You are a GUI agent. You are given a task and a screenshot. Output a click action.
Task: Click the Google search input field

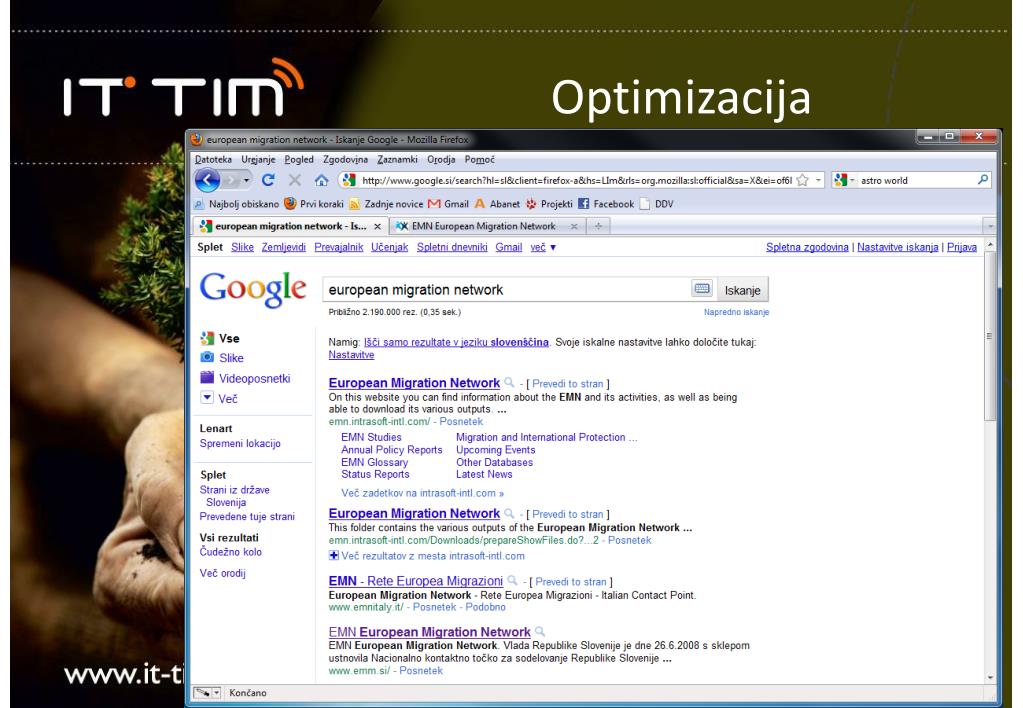(x=507, y=290)
